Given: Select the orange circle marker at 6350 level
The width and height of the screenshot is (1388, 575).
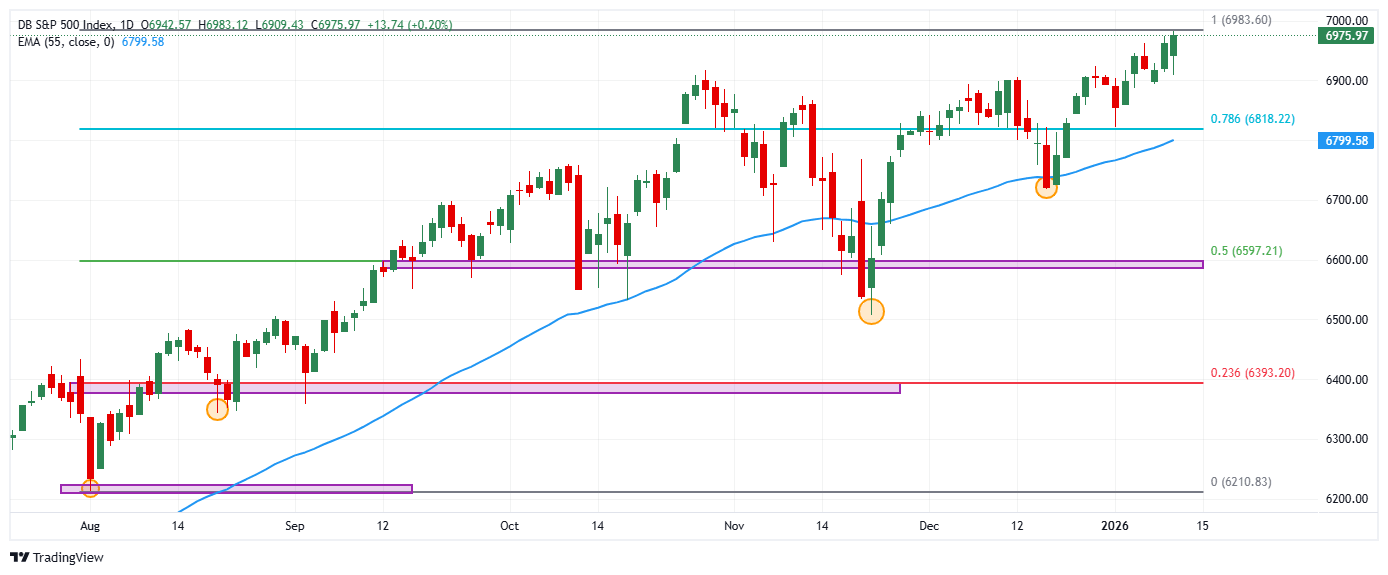Looking at the screenshot, I should point(217,409).
